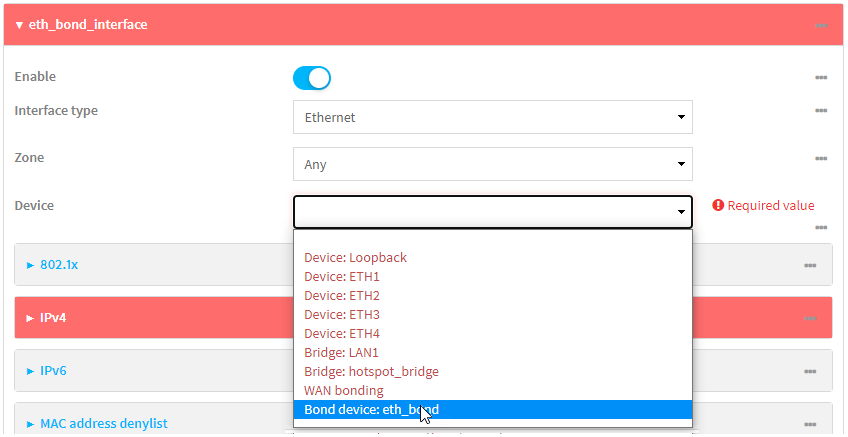Viewport: 848px width, 437px height.
Task: Expand the IPv4 section
Action: click(52, 318)
